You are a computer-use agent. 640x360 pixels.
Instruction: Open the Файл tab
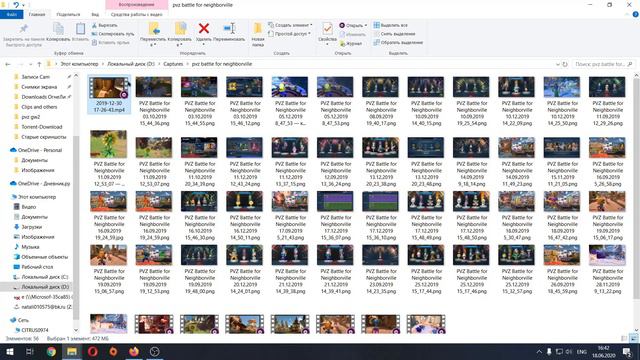click(11, 14)
